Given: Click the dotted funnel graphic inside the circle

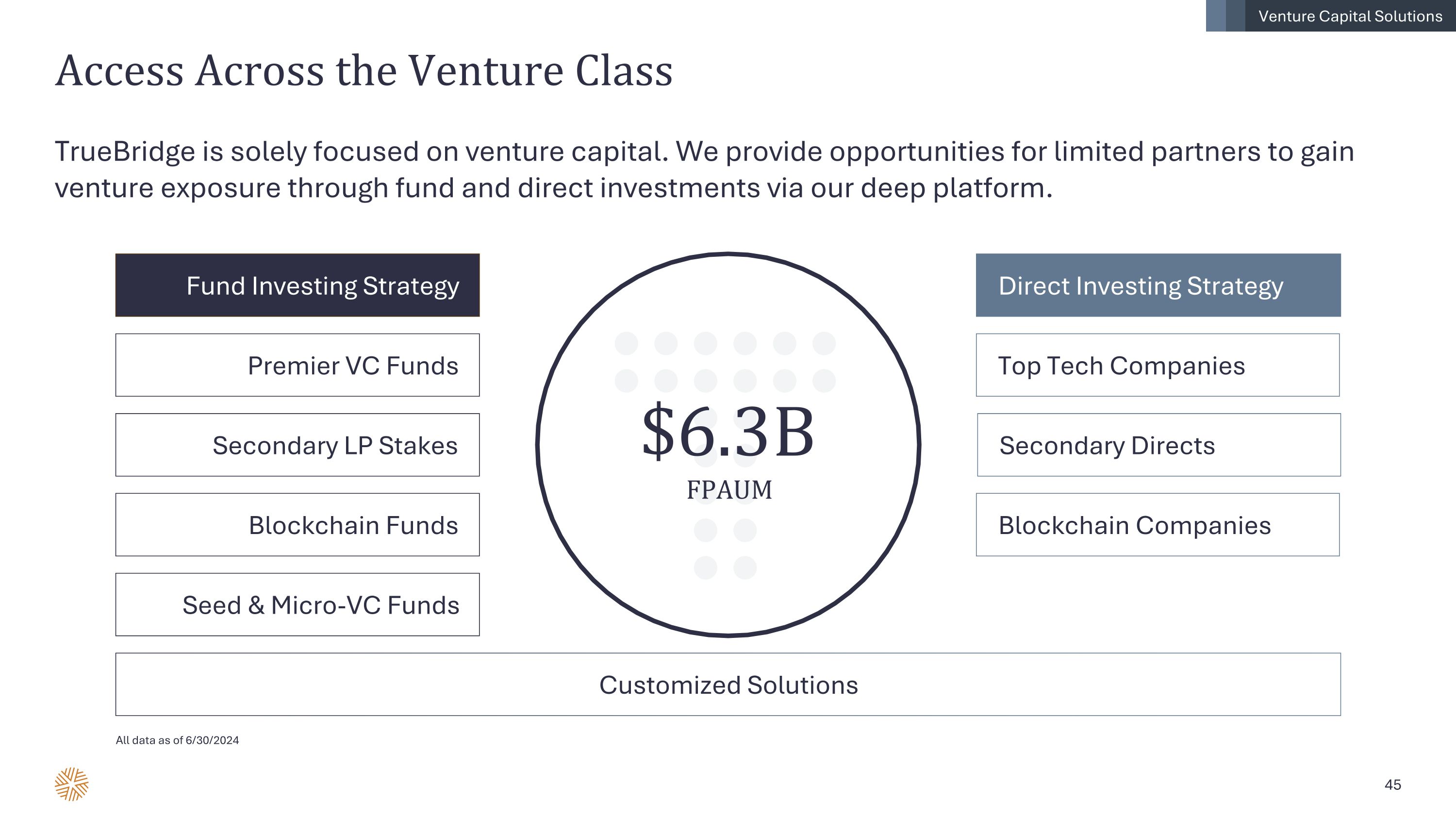Looking at the screenshot, I should click(725, 362).
